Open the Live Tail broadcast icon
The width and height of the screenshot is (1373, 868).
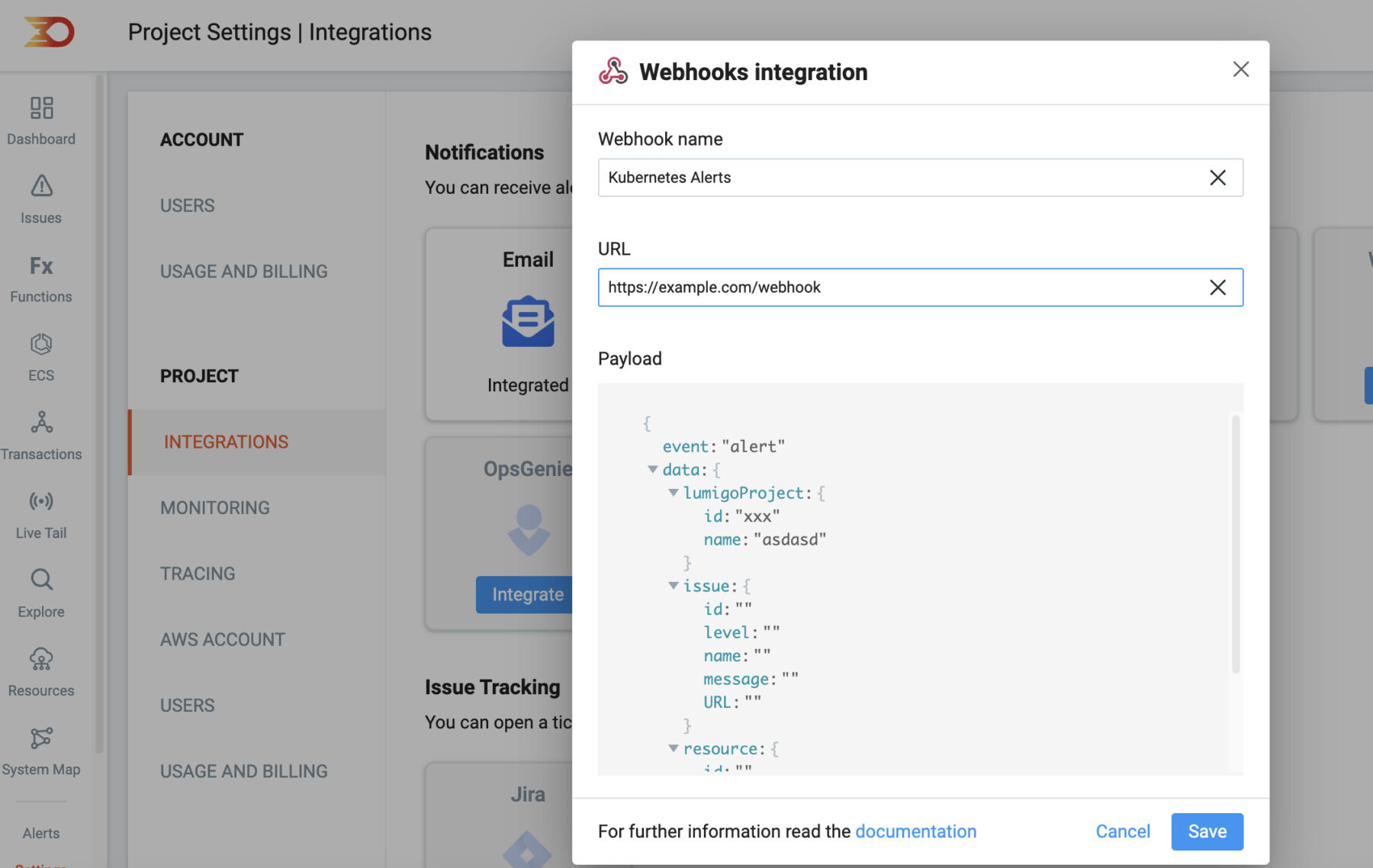click(x=41, y=501)
